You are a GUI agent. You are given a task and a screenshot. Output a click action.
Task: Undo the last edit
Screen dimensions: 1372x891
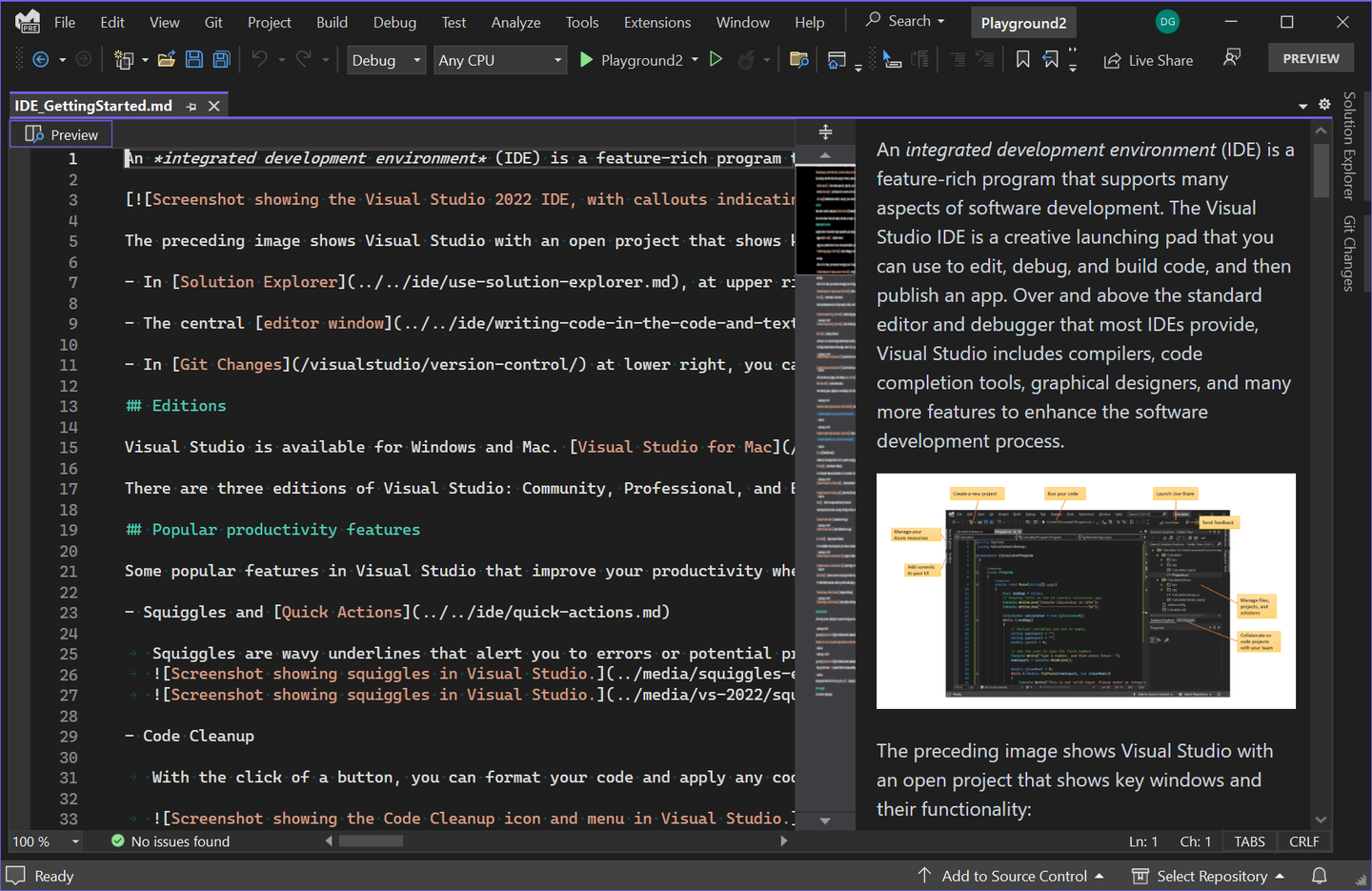257,59
